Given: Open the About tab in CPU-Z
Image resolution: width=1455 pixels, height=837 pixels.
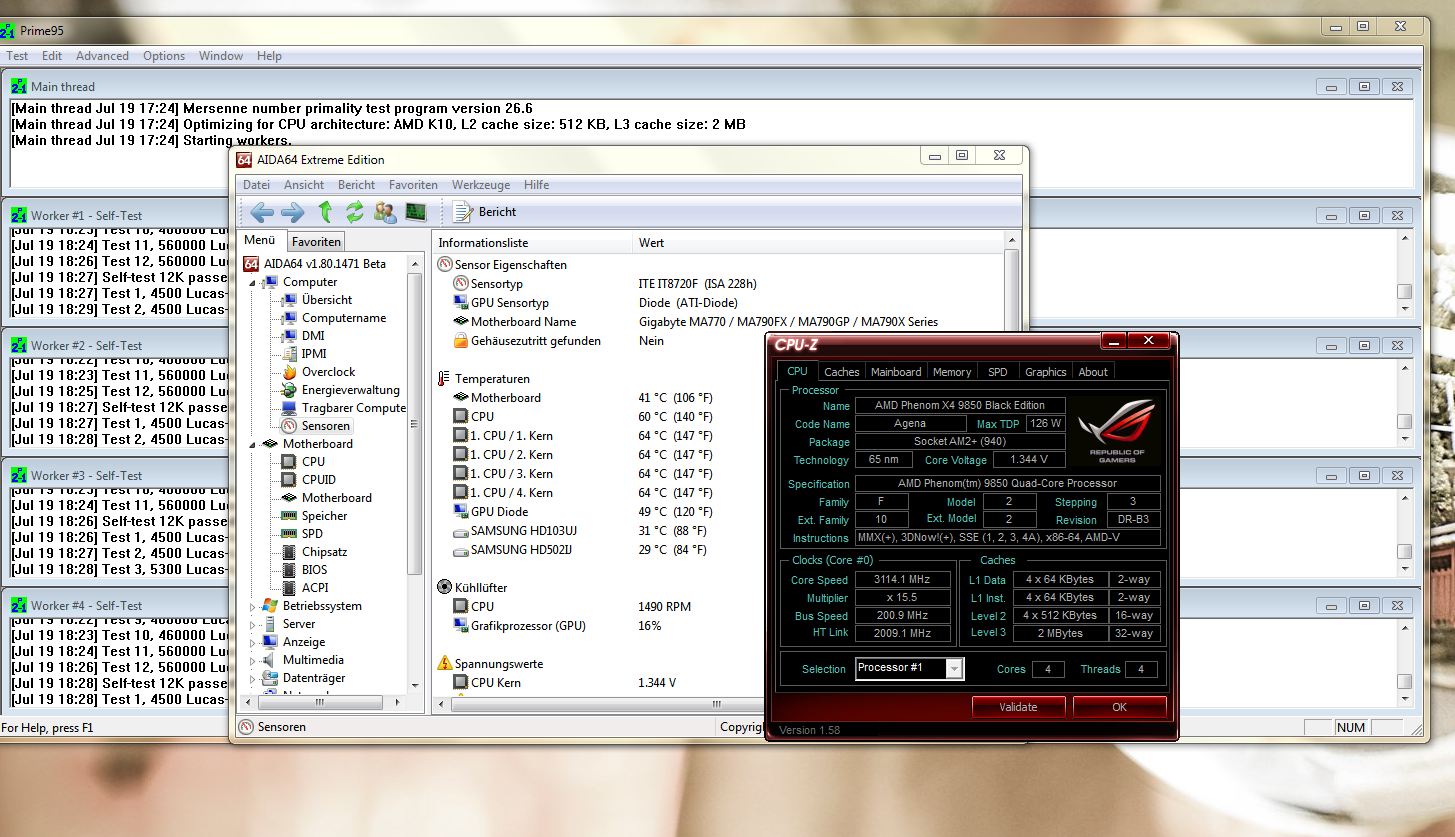Looking at the screenshot, I should click(1093, 372).
